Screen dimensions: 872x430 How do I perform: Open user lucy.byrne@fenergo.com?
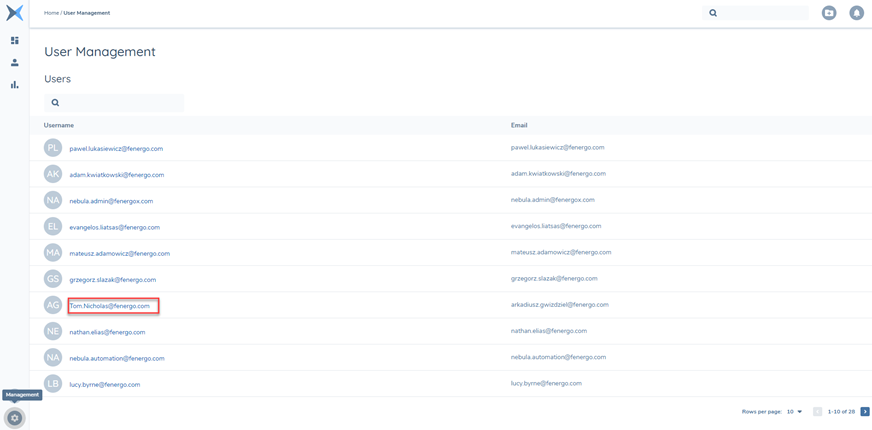(104, 384)
